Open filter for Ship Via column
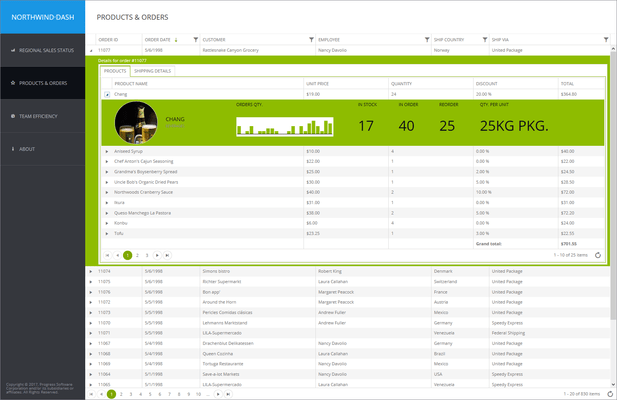 (606, 40)
